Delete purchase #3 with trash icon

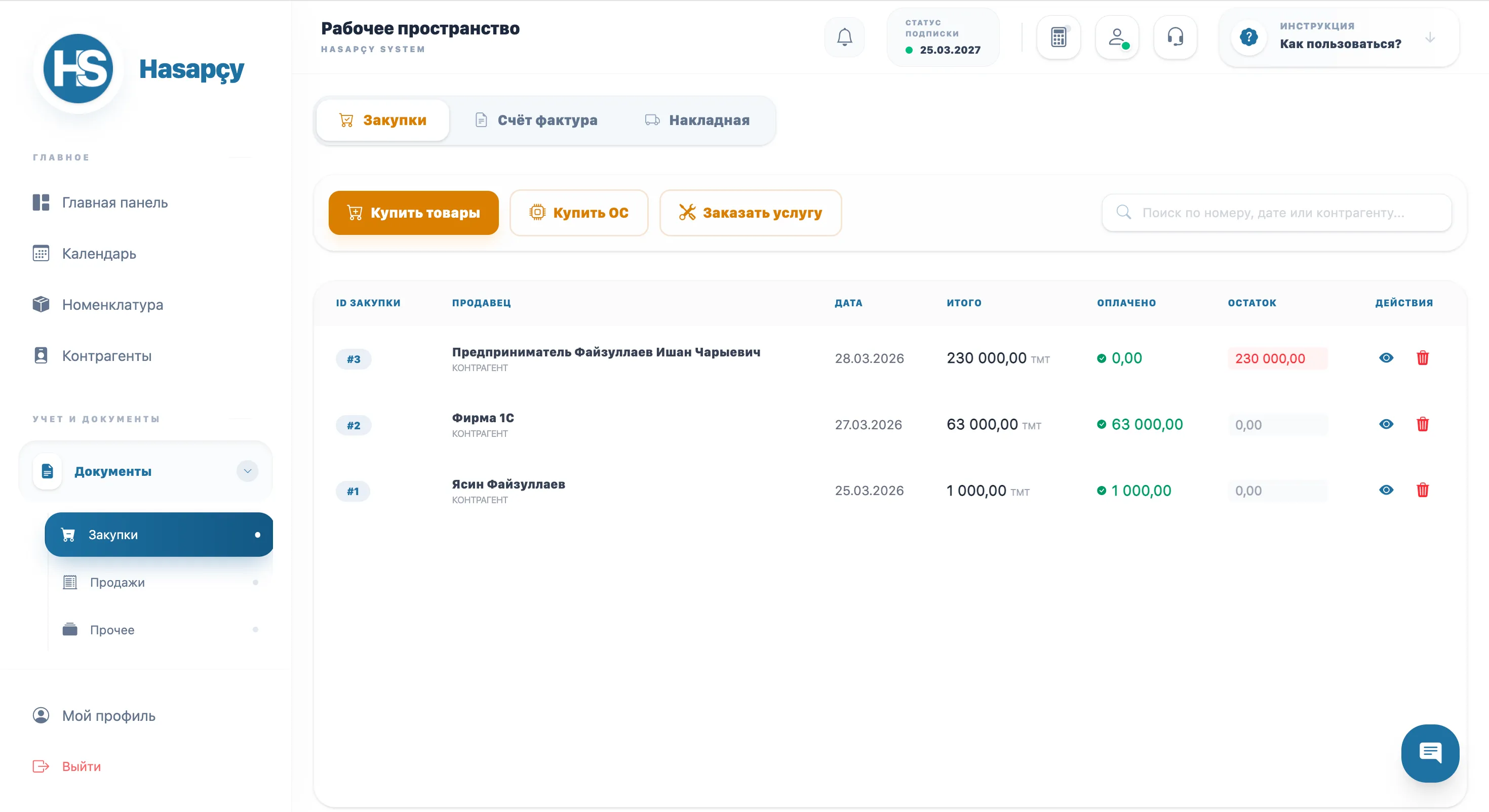[1423, 358]
